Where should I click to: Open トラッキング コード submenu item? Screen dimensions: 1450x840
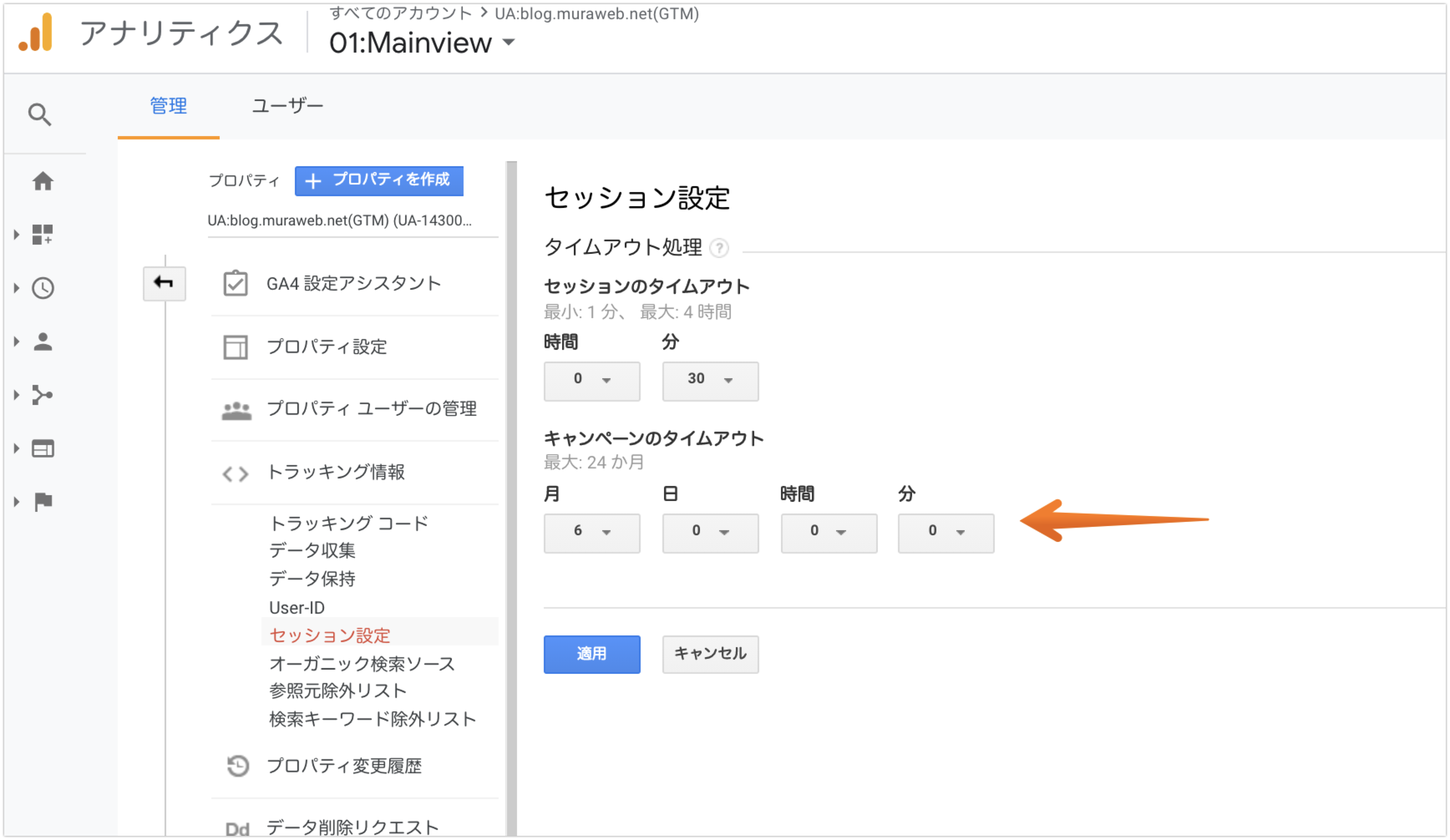(x=349, y=523)
